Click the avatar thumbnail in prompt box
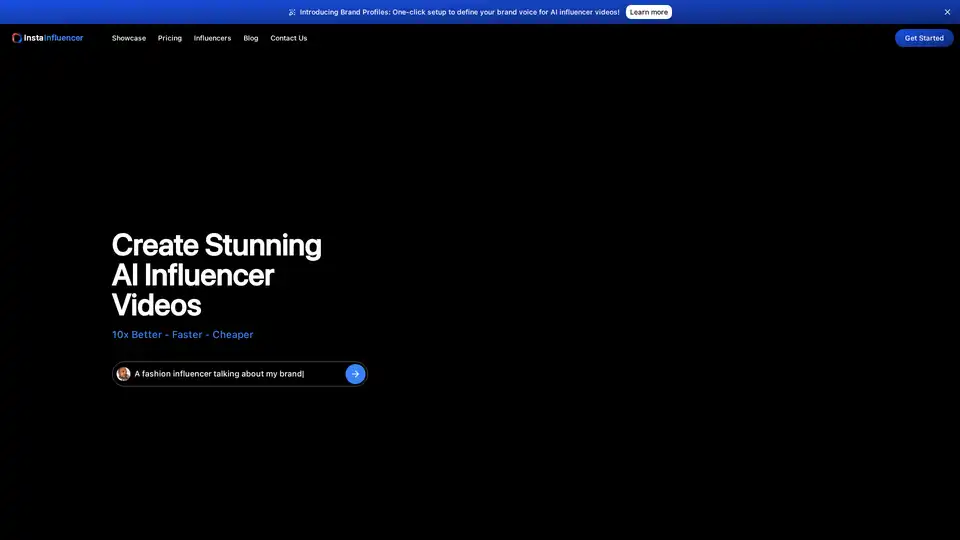This screenshot has height=540, width=960. 124,374
